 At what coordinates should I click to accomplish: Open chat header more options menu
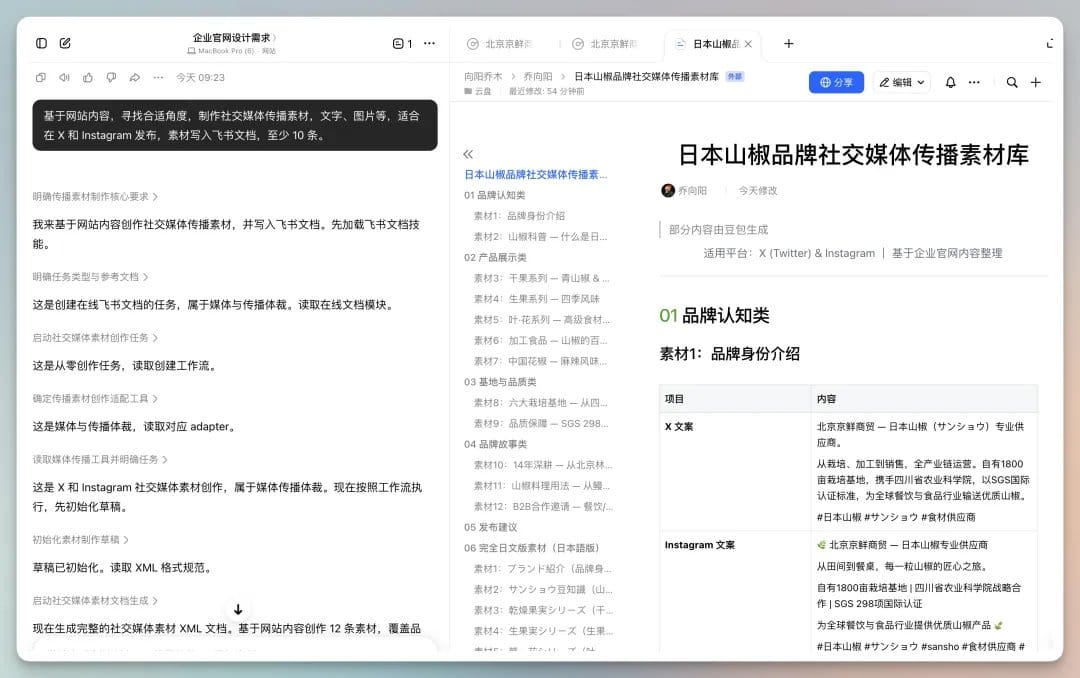(429, 43)
